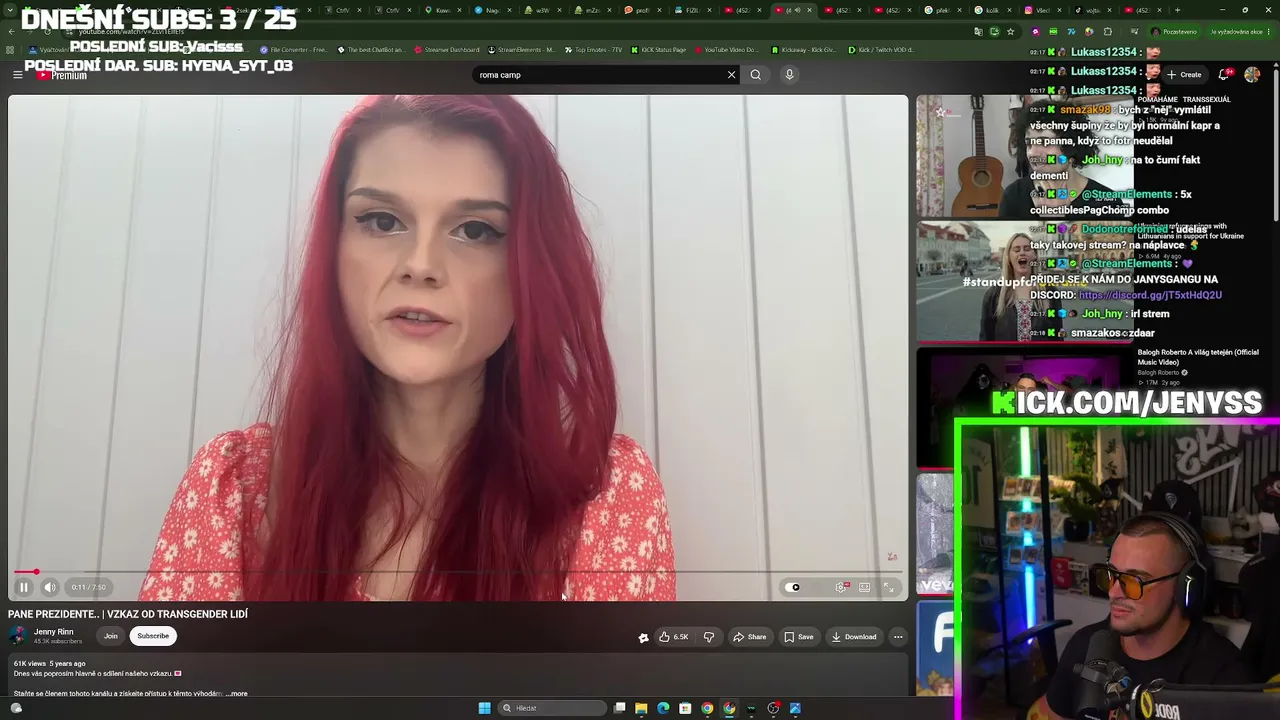Switch to the Instagram browser tab
Image resolution: width=1280 pixels, height=720 pixels.
point(1040,10)
